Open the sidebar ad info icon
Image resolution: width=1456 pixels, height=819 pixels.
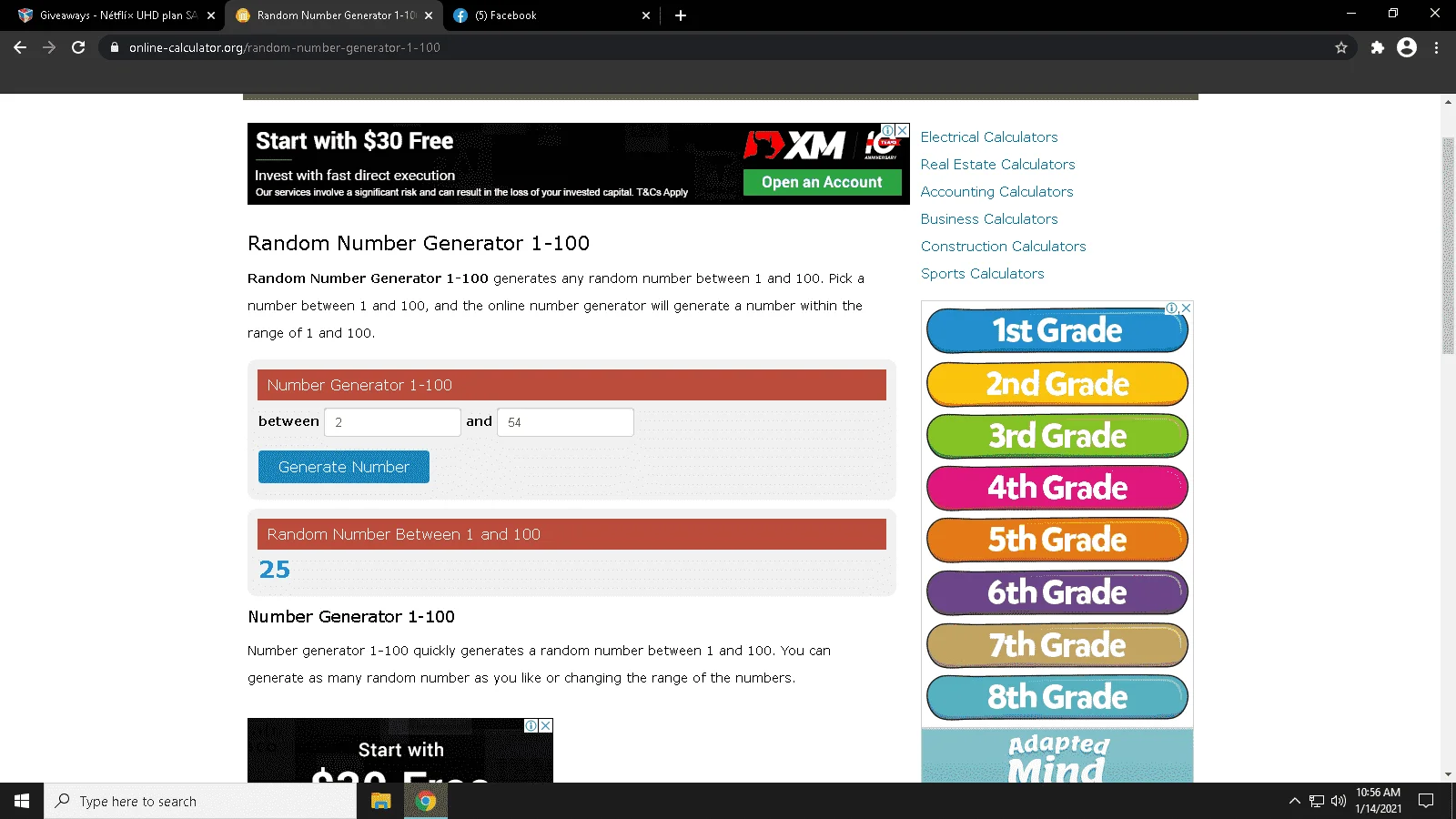1172,308
